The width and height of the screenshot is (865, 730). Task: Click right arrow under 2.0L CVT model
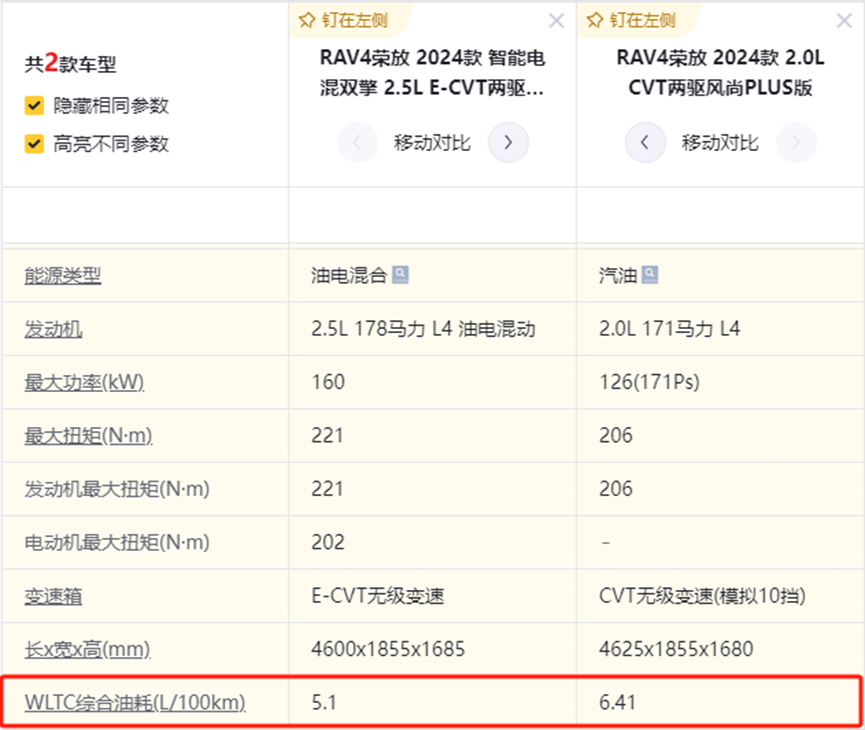pos(796,142)
